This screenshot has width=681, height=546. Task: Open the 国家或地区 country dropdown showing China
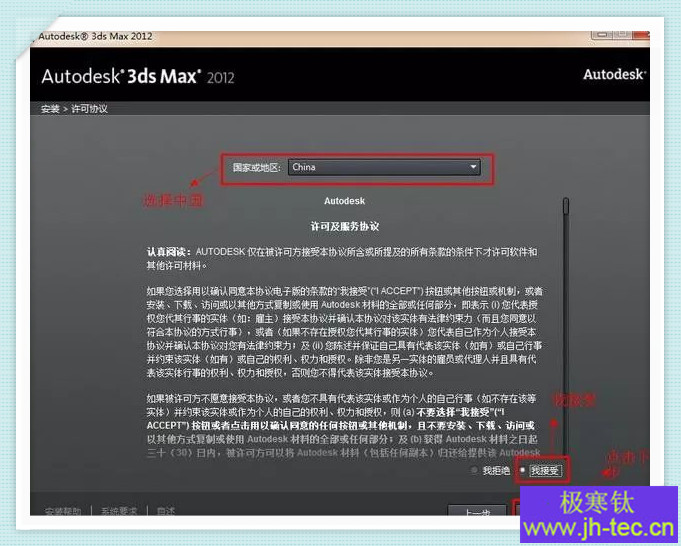pos(384,167)
